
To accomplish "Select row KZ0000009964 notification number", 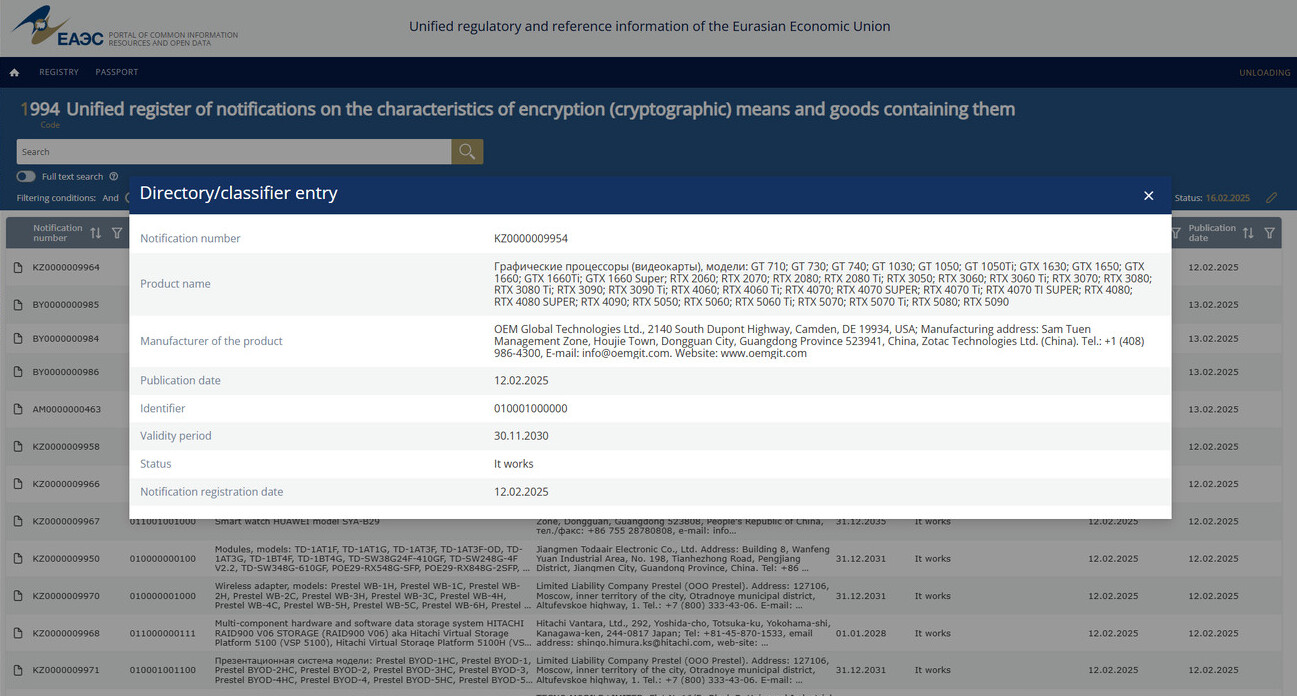I will tap(66, 268).
